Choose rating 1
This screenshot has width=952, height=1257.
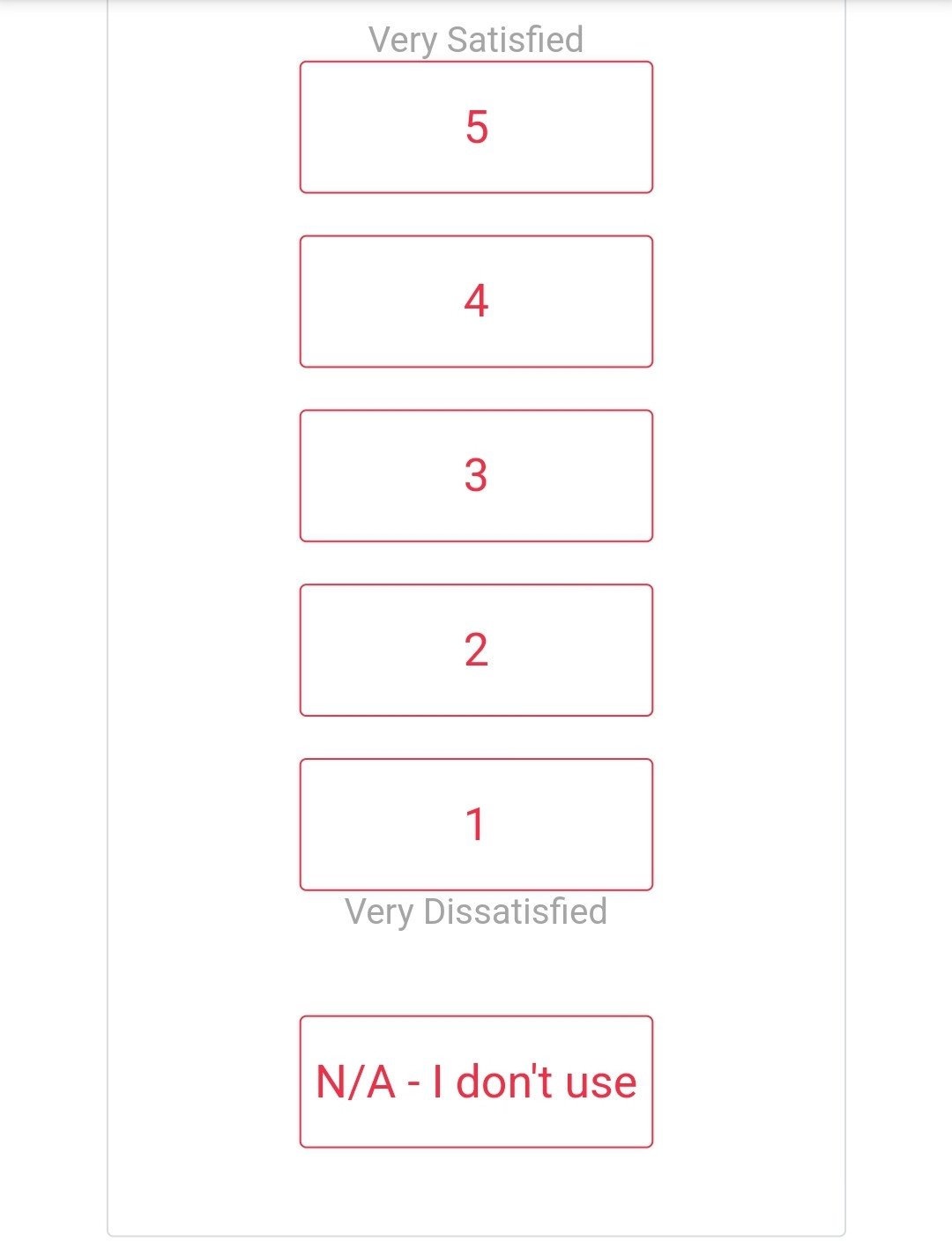(x=476, y=824)
